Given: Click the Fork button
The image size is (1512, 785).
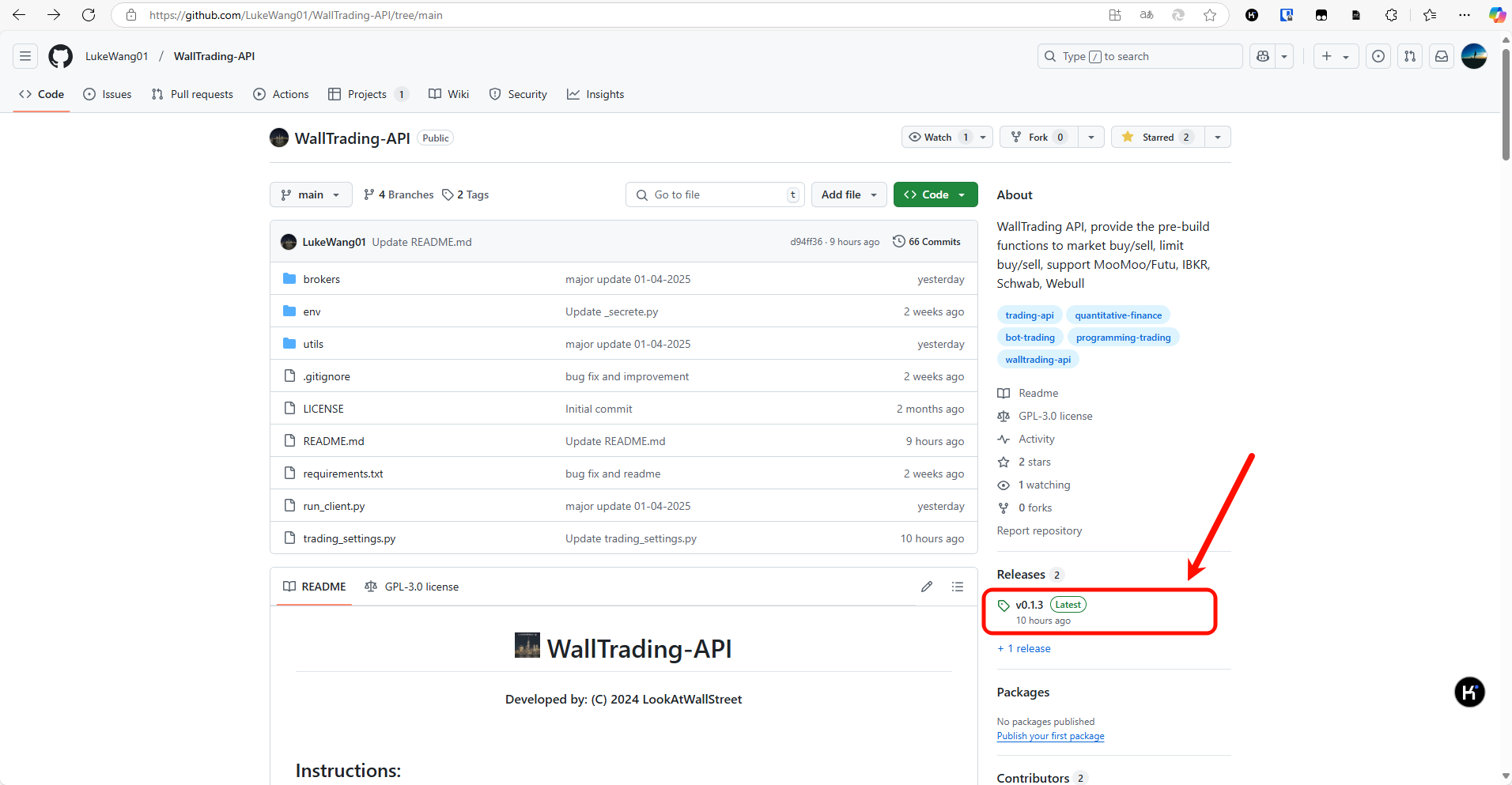Looking at the screenshot, I should pos(1038,137).
